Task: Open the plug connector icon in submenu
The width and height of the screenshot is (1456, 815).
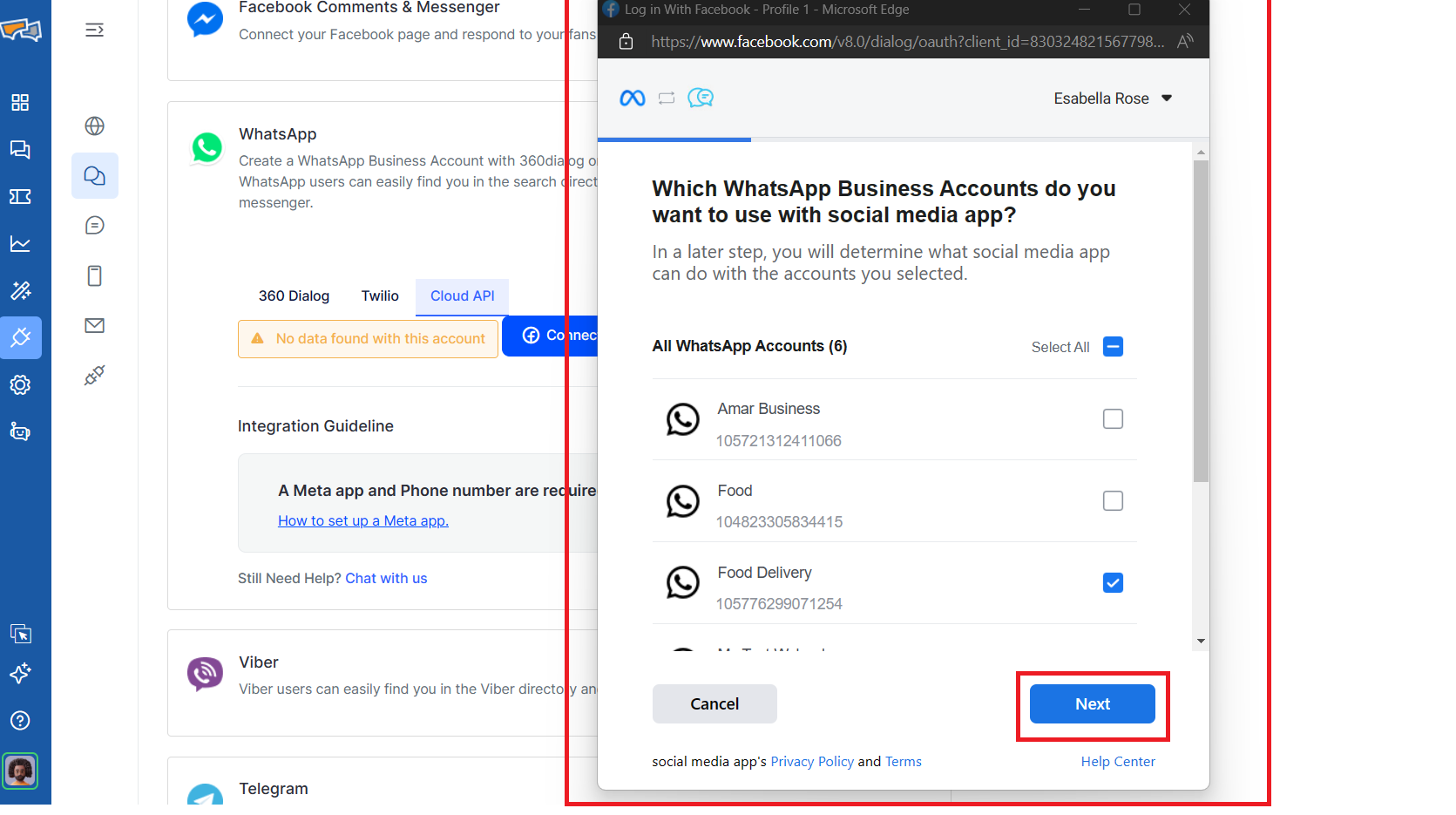Action: (x=95, y=376)
